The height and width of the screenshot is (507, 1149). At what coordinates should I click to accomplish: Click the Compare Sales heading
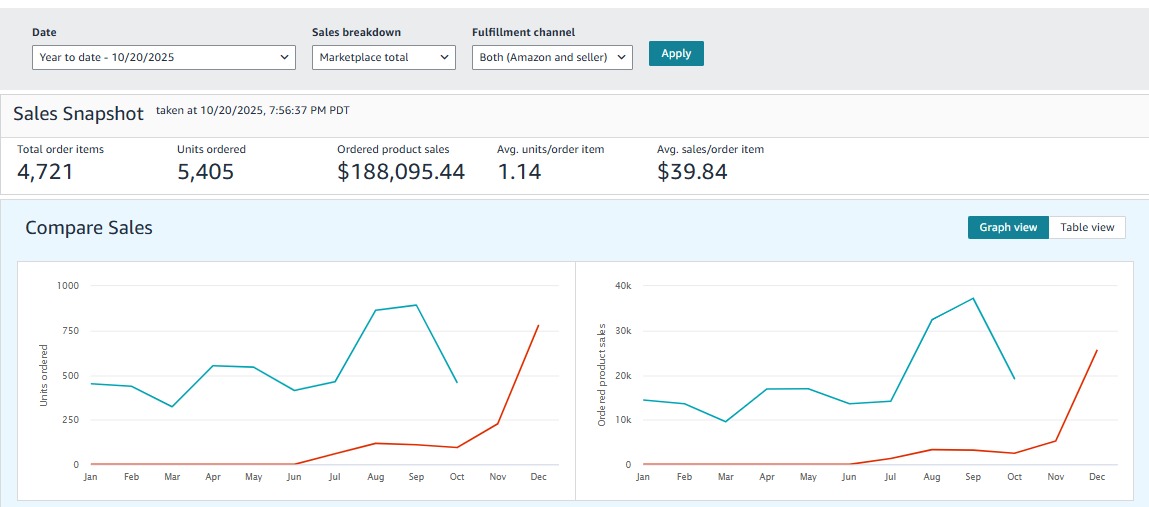[89, 228]
